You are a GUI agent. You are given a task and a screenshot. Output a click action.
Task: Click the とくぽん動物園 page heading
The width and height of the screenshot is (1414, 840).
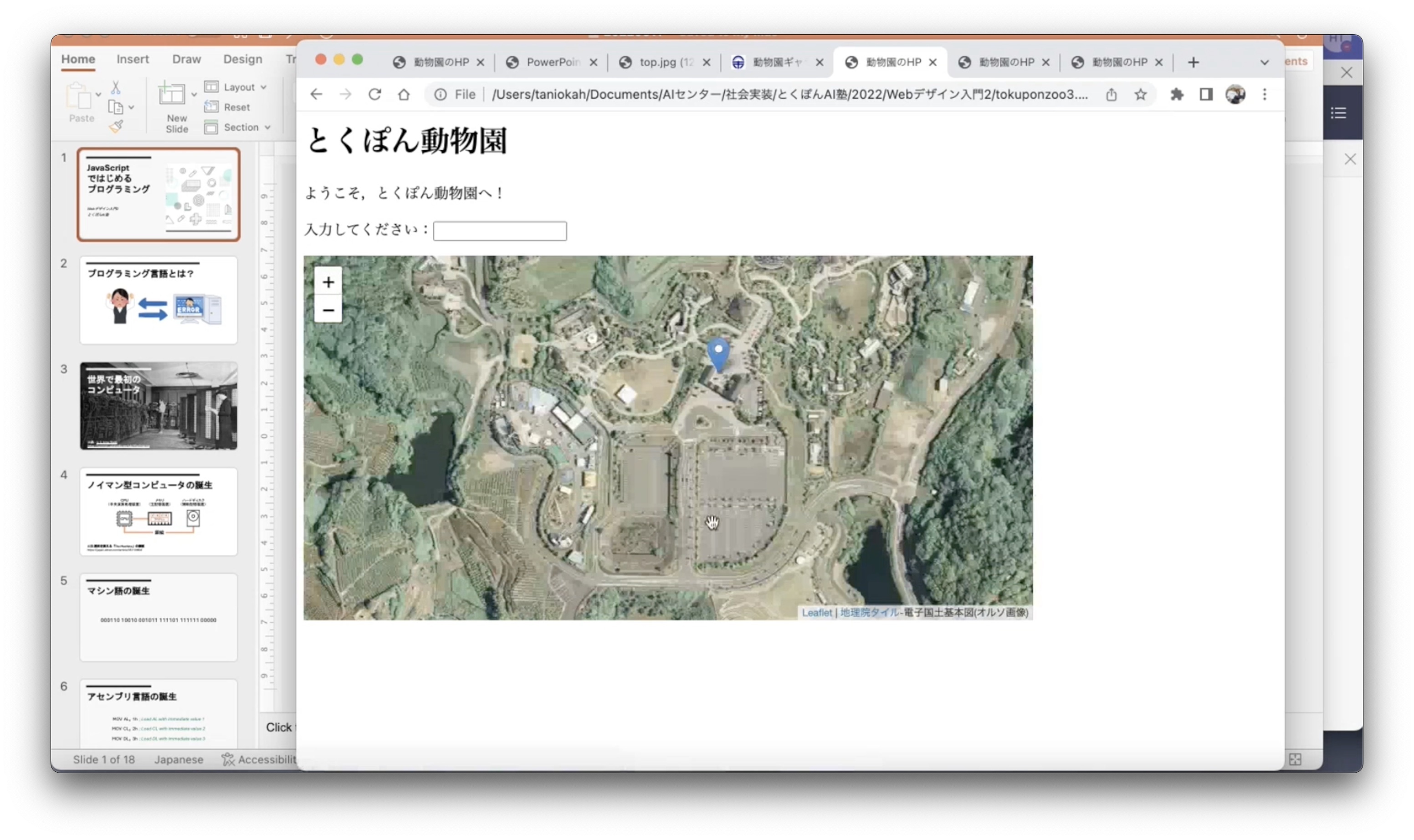pos(406,140)
